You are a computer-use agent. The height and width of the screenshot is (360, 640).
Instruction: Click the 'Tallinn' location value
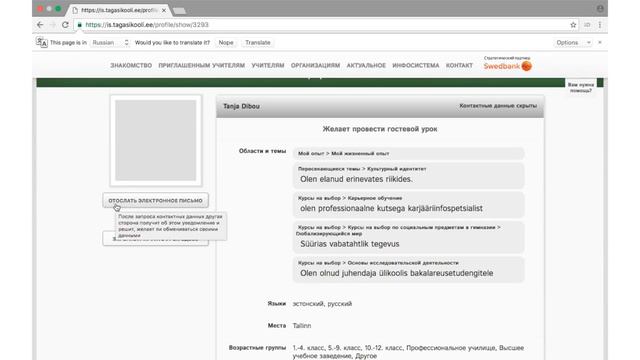click(x=302, y=326)
